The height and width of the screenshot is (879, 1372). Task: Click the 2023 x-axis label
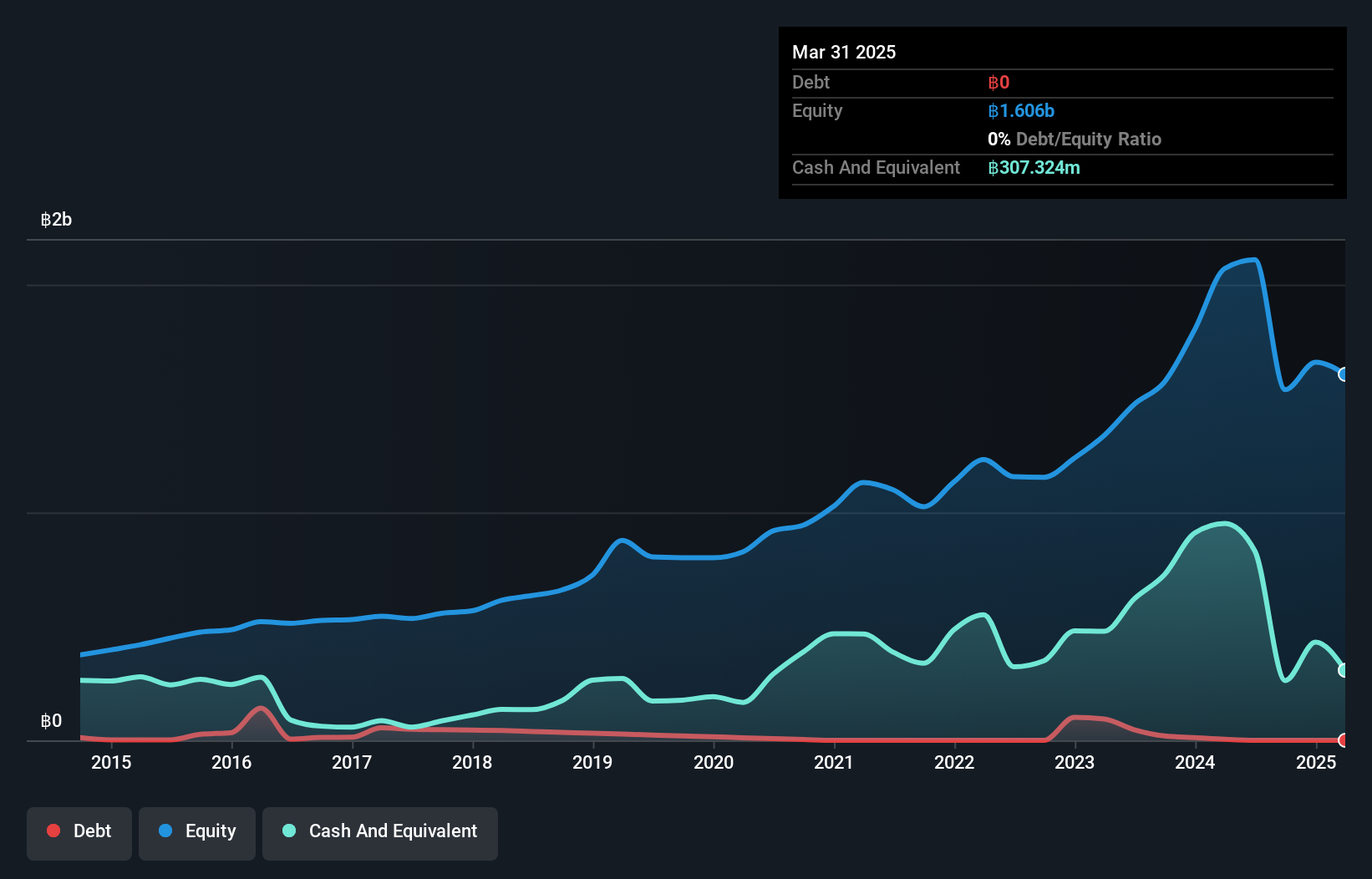(1075, 762)
